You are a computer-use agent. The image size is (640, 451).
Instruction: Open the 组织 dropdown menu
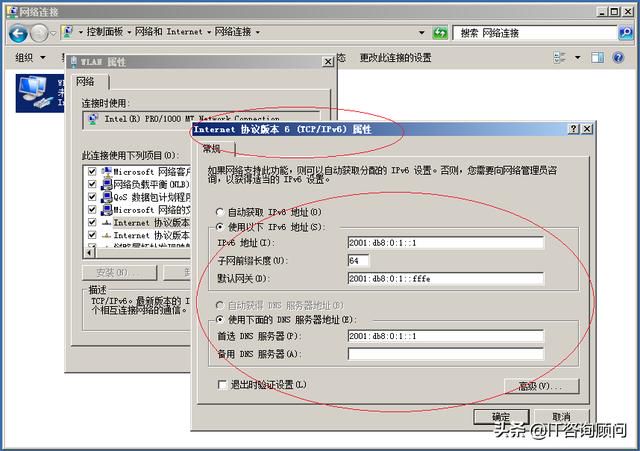[x=31, y=58]
